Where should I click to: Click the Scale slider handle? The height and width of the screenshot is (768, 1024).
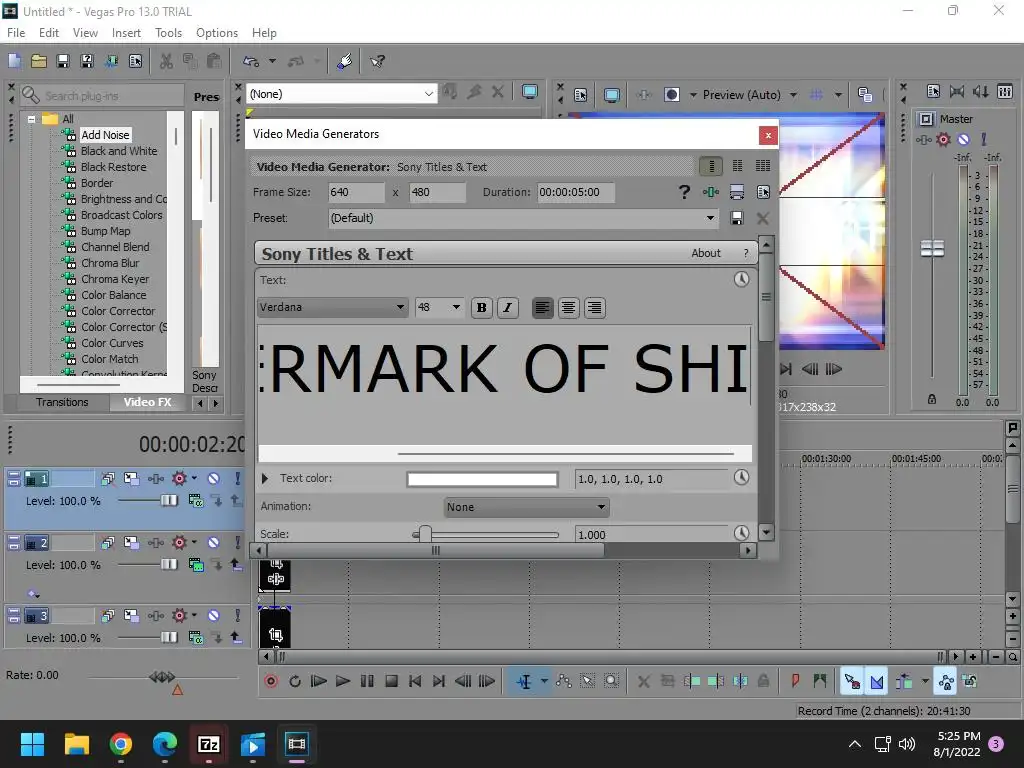[424, 534]
